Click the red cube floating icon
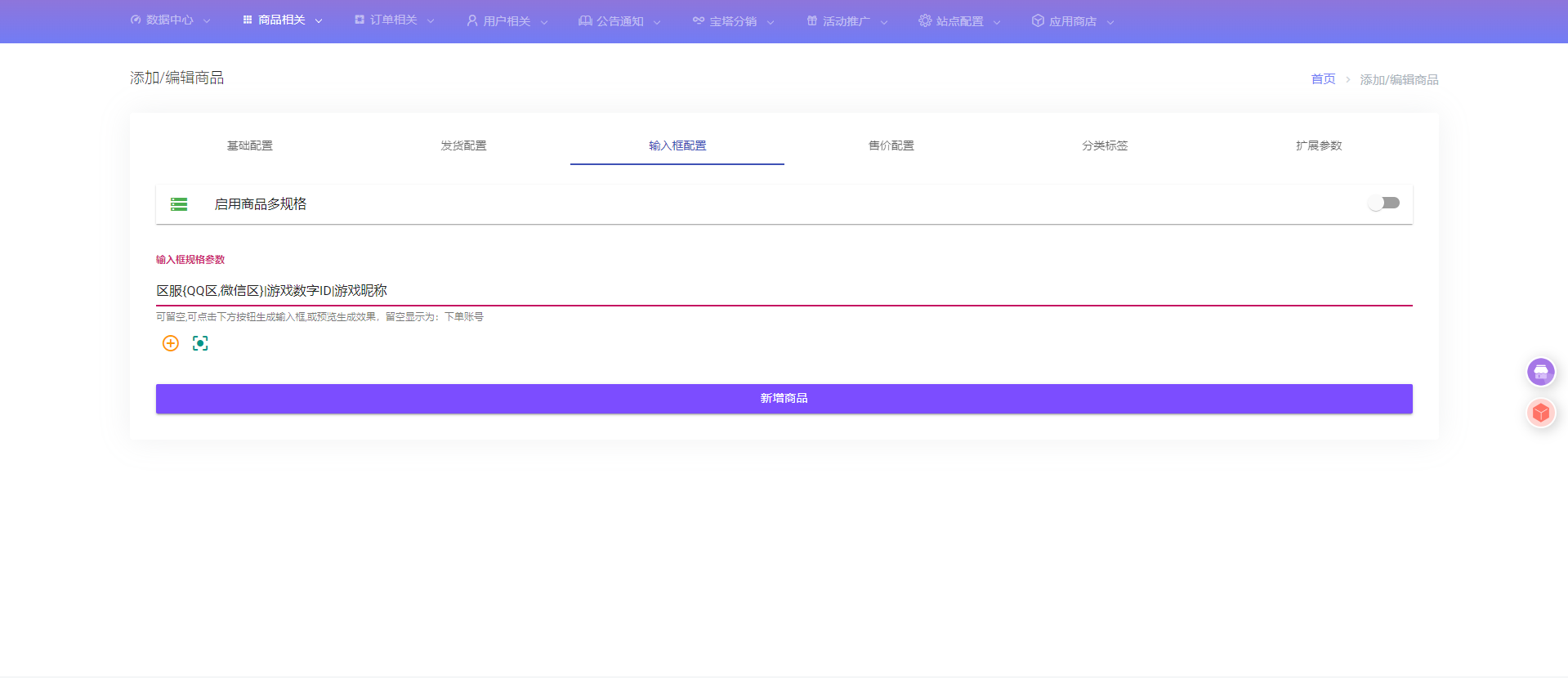1568x684 pixels. 1540,413
